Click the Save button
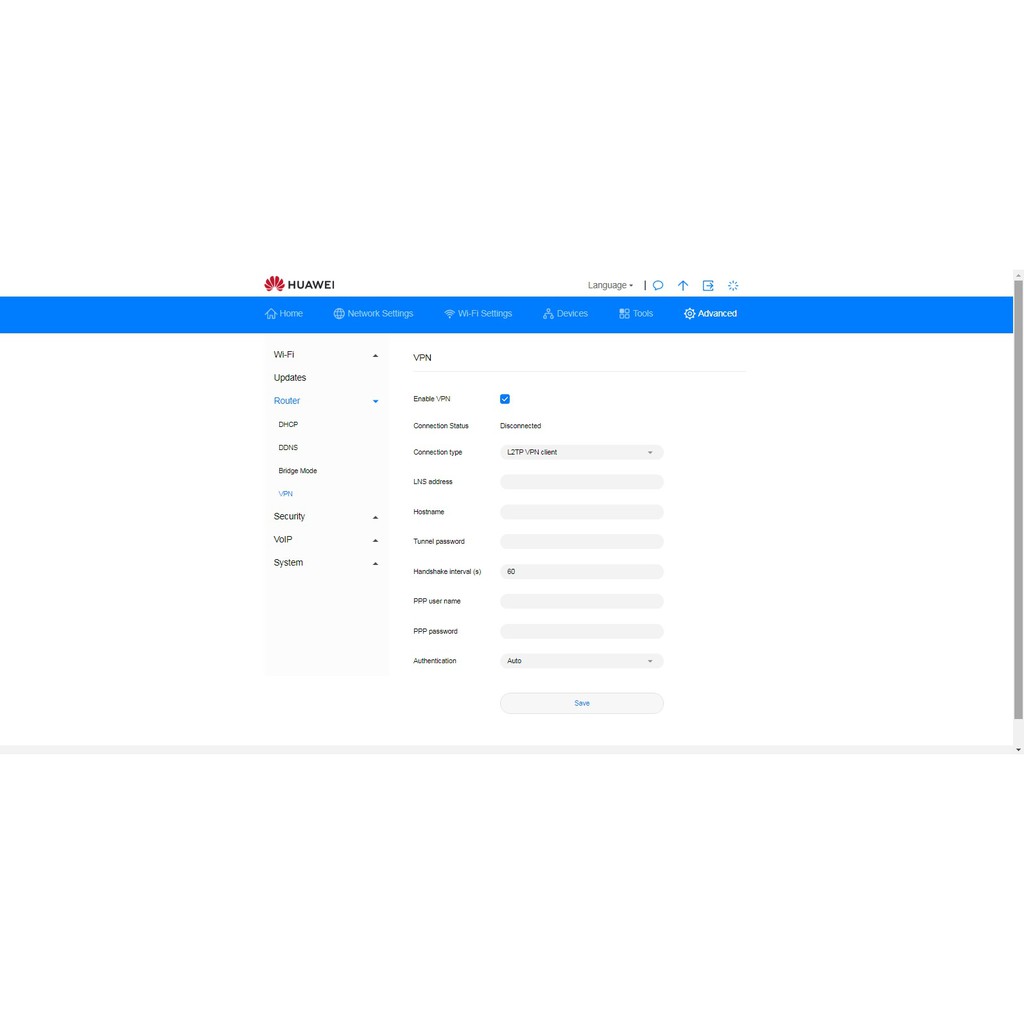 click(x=581, y=703)
